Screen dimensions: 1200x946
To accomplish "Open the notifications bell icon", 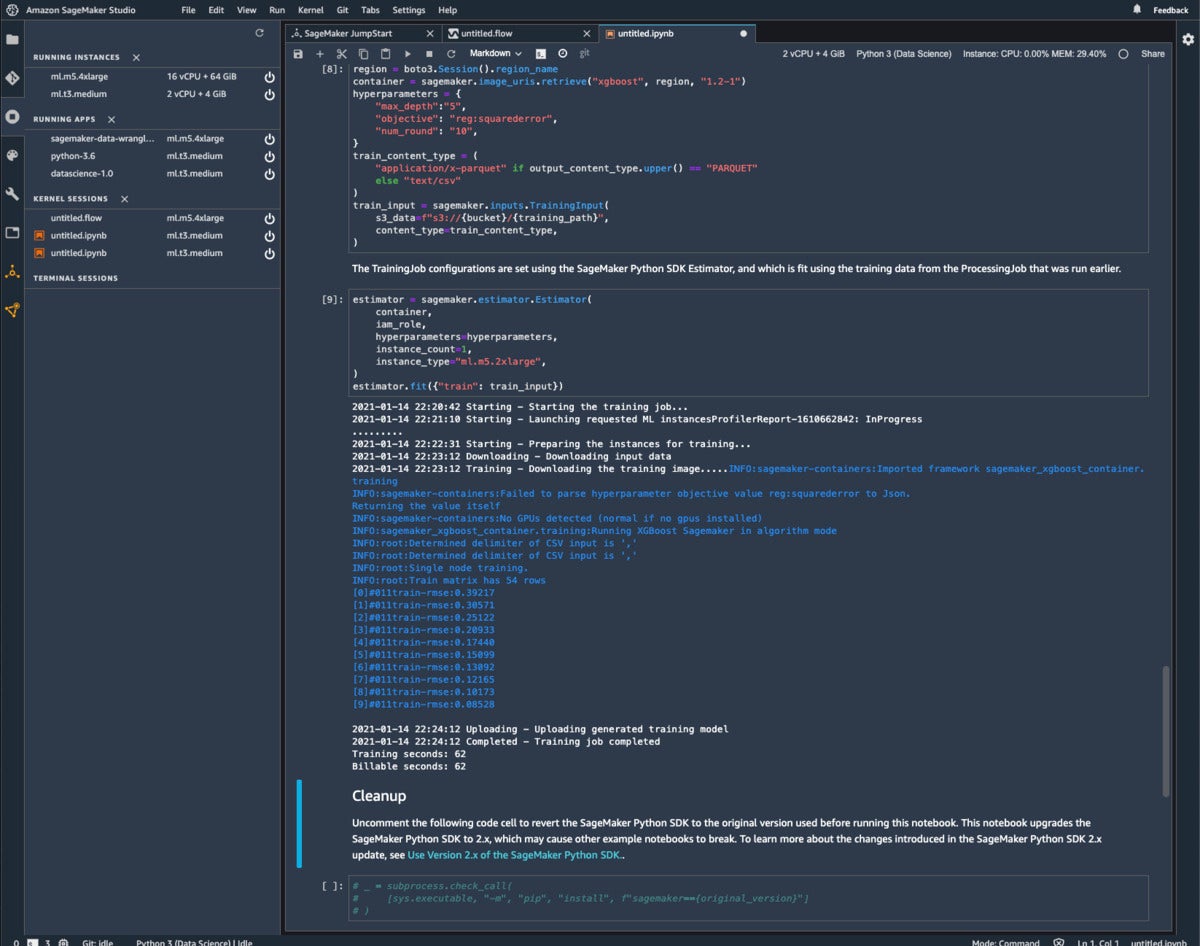I will [1137, 9].
